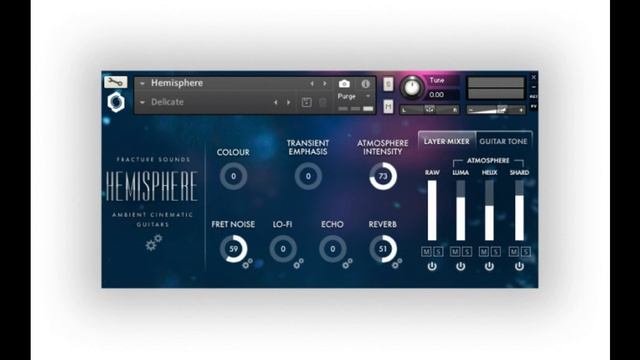Viewport: 640px width, 360px height.
Task: Solo the HELIX layer
Action: click(x=496, y=251)
